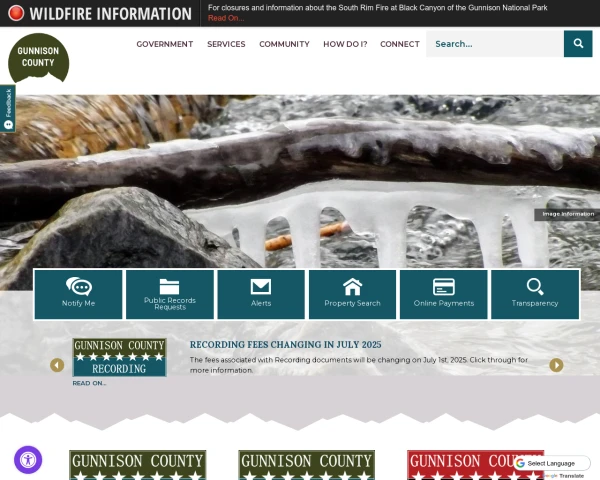Open the Notify Me tile
600x480 pixels.
coord(78,294)
